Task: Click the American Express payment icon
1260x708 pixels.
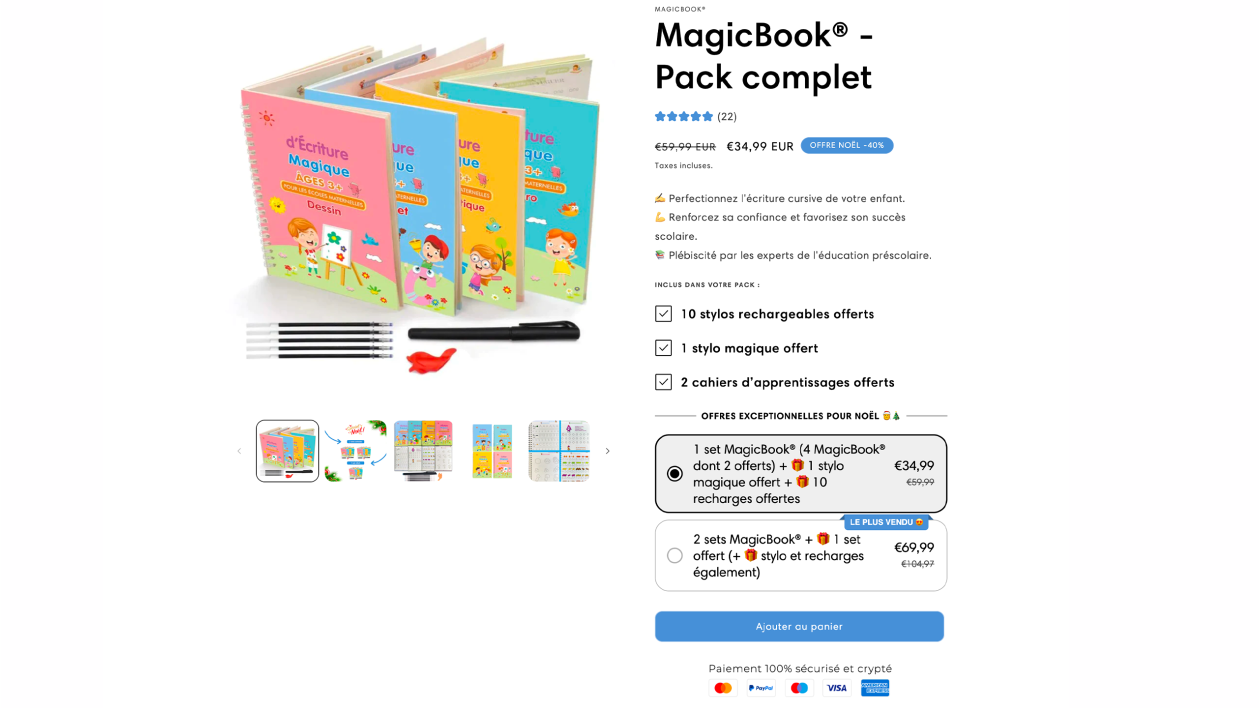Action: click(x=875, y=688)
